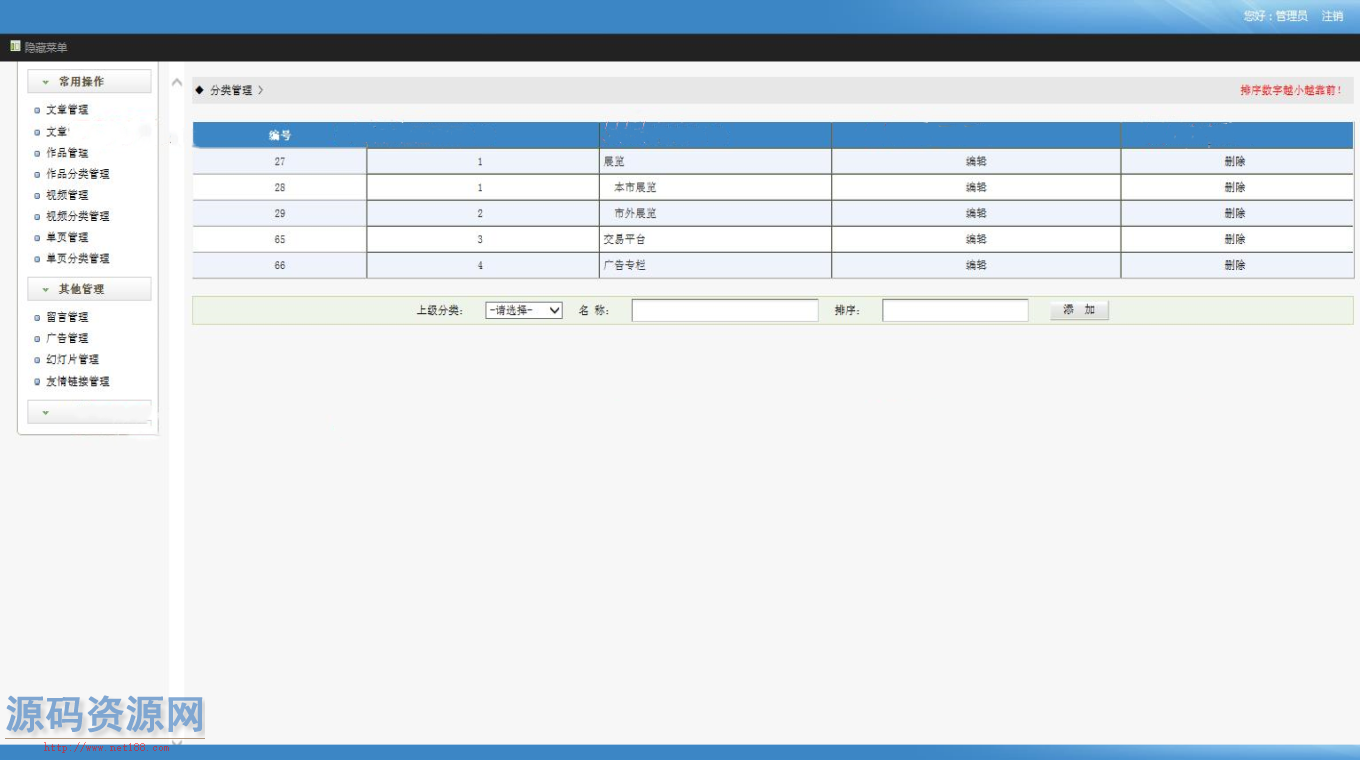Click the bullet icon beside 作品管理
The width and height of the screenshot is (1360, 760).
[37, 153]
